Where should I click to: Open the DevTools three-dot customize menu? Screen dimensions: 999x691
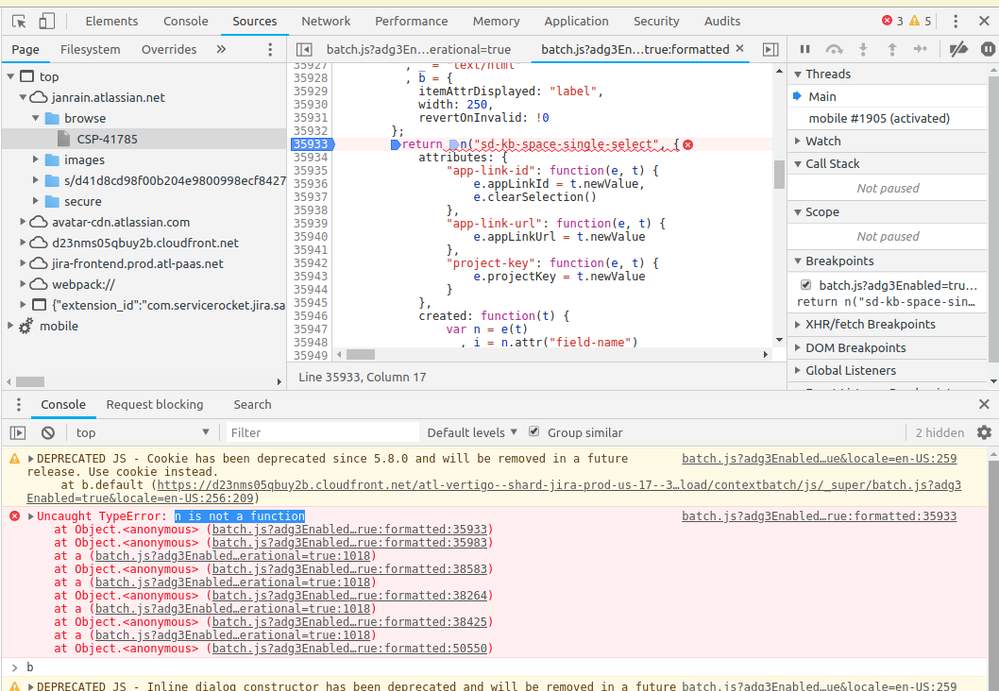coord(955,21)
